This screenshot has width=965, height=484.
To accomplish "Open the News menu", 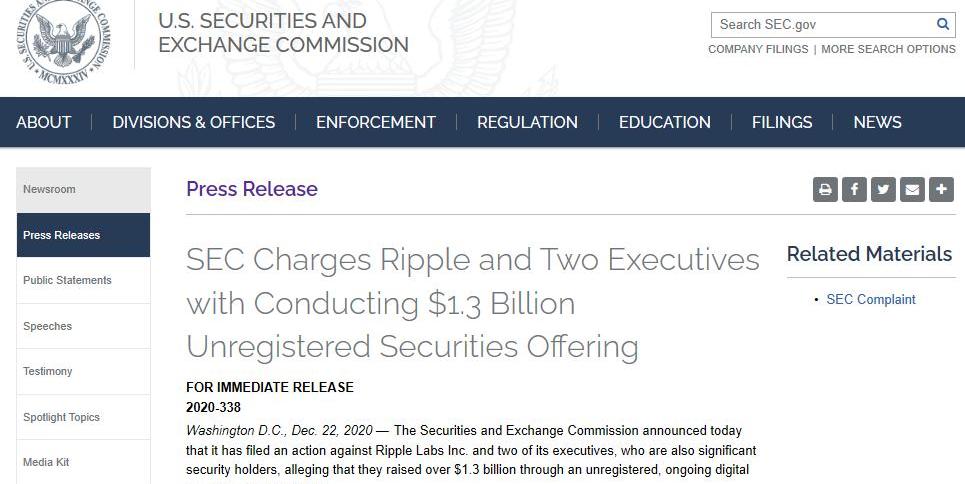I will pyautogui.click(x=877, y=122).
